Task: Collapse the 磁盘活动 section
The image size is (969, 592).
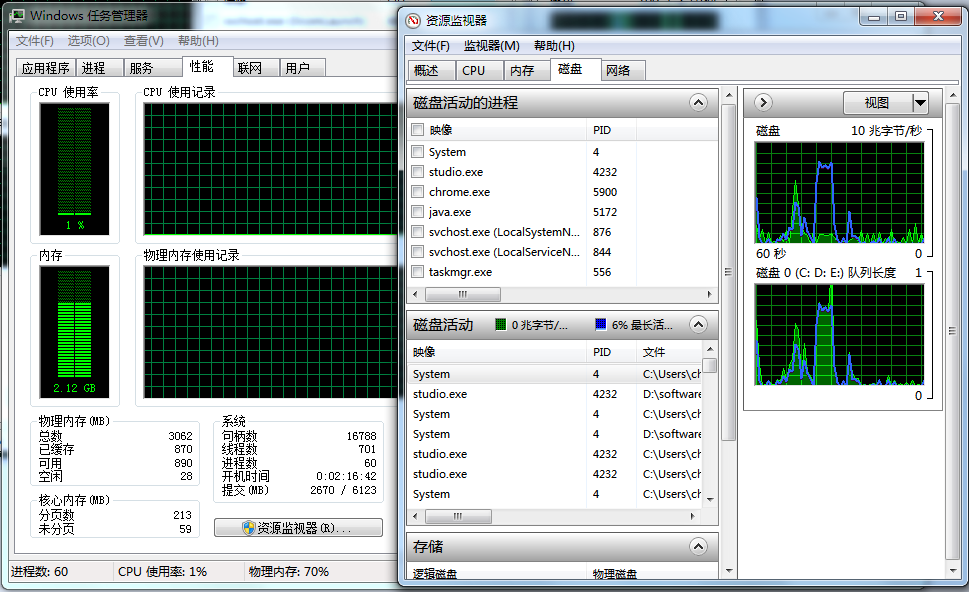Action: (x=698, y=324)
